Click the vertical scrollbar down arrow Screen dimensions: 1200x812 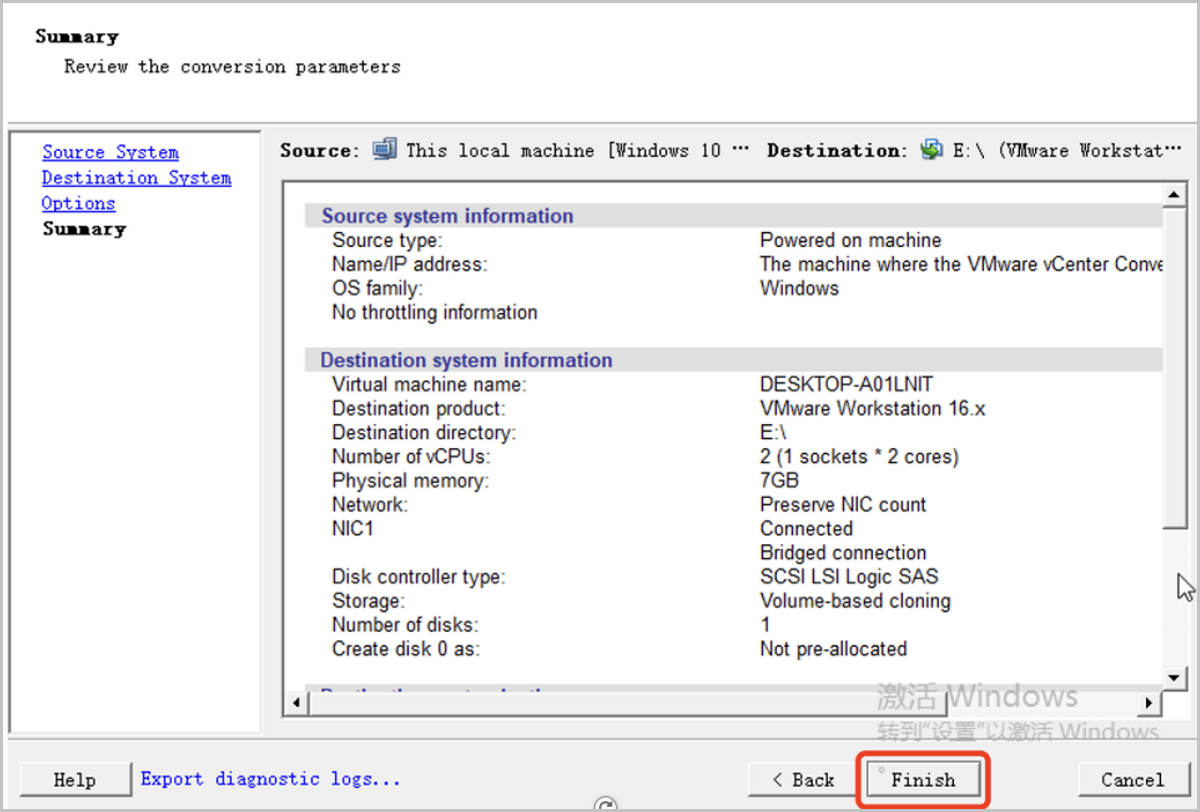tap(1175, 678)
